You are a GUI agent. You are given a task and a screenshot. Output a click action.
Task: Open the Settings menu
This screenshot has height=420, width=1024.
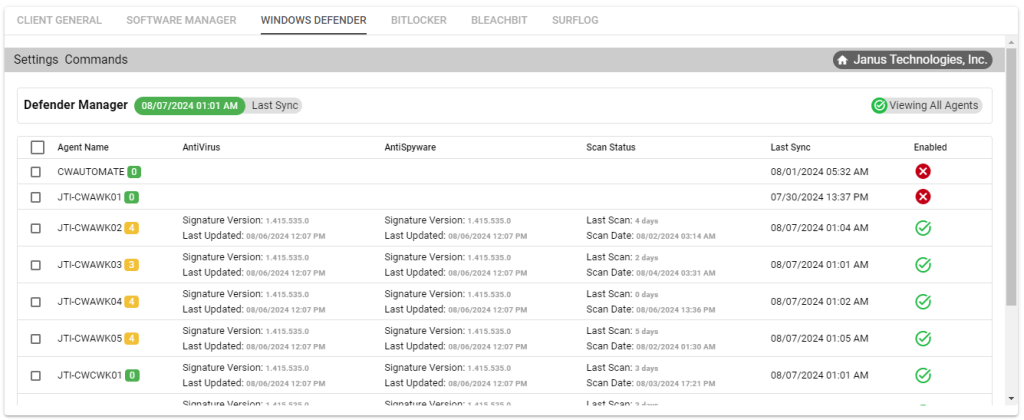(x=36, y=59)
